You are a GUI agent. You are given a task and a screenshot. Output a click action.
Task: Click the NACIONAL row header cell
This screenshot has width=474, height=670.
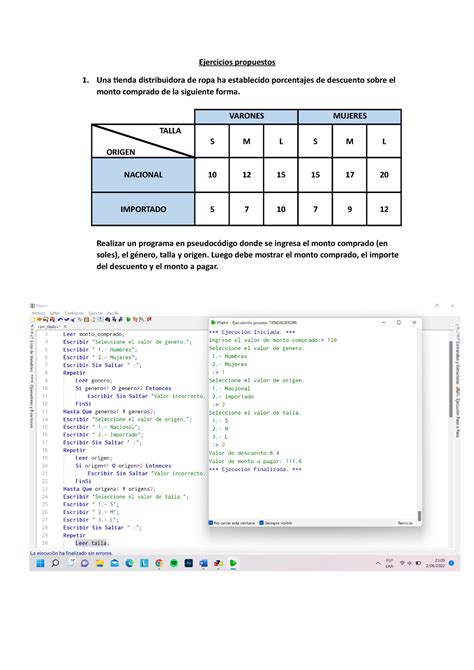tap(143, 175)
